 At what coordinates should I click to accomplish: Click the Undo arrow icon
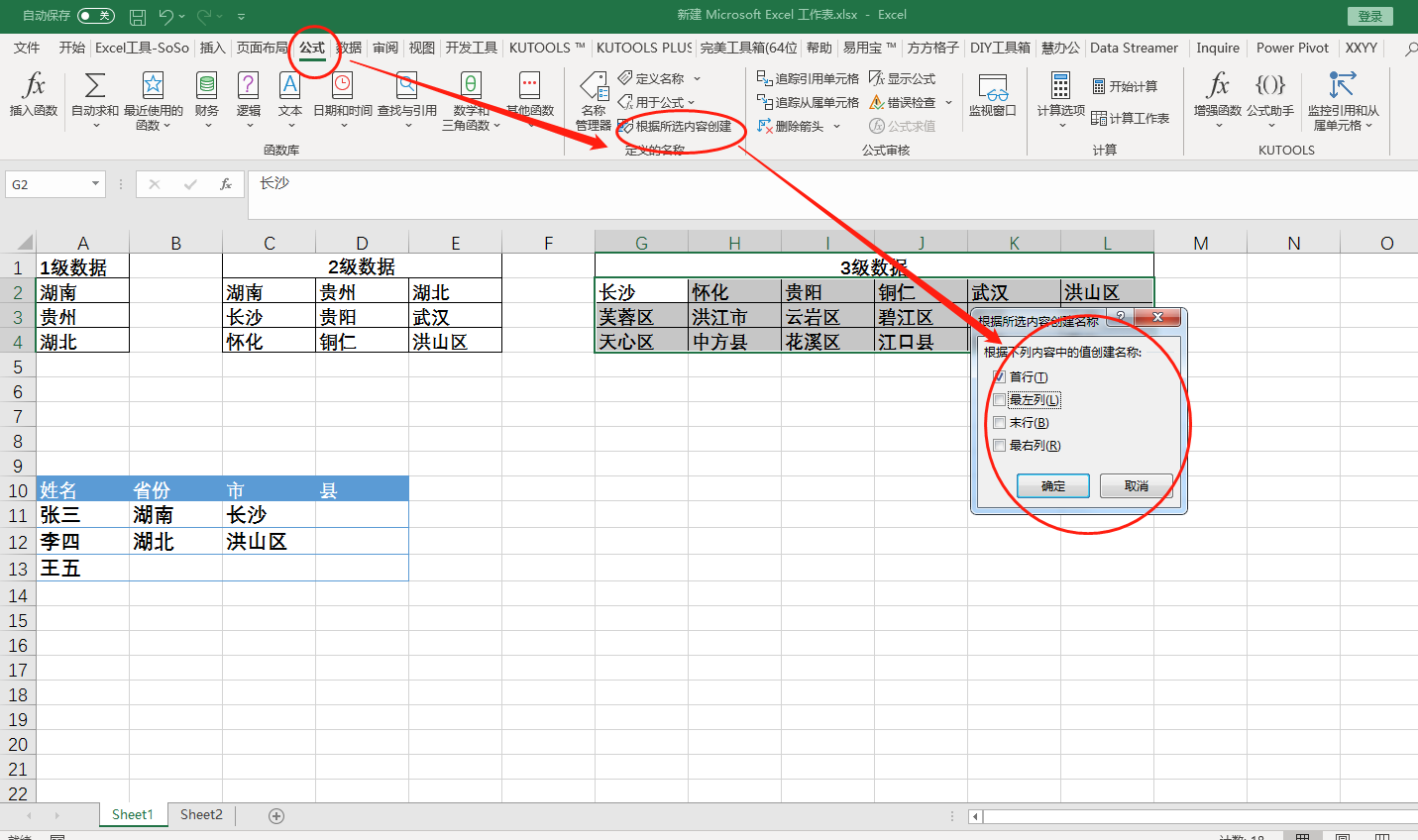click(165, 16)
